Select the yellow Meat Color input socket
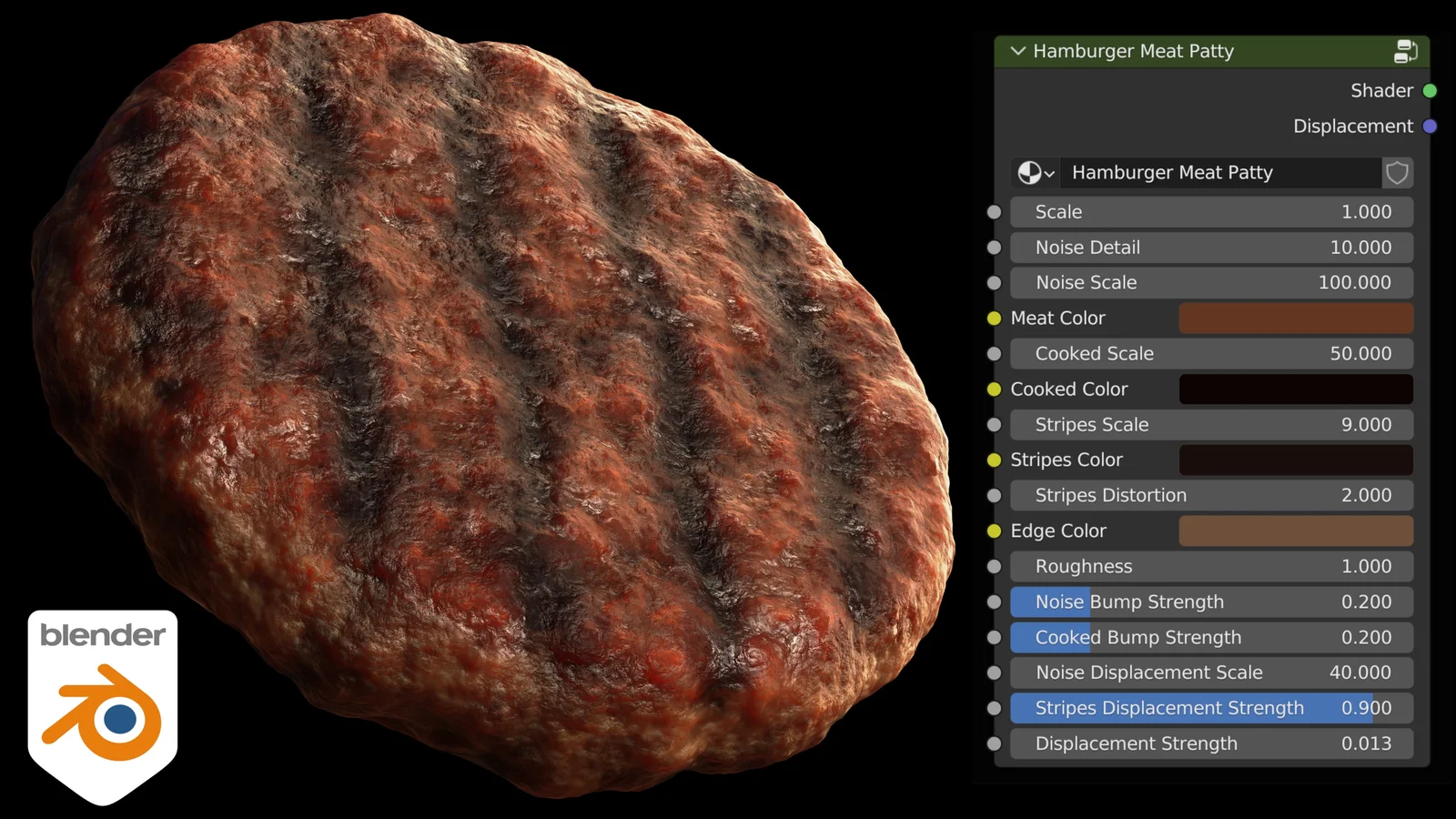1456x819 pixels. pyautogui.click(x=993, y=318)
